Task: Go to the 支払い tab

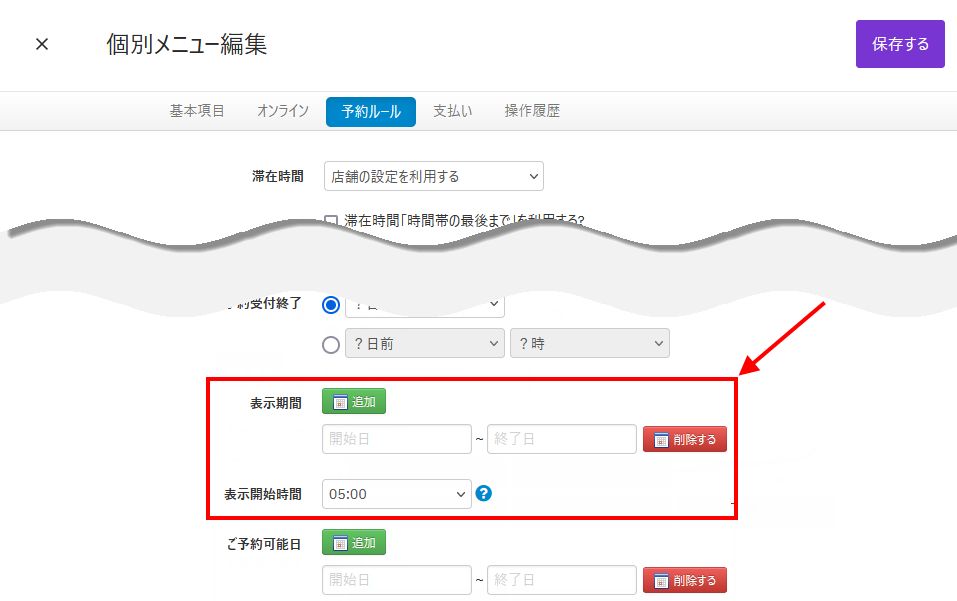Action: (453, 111)
